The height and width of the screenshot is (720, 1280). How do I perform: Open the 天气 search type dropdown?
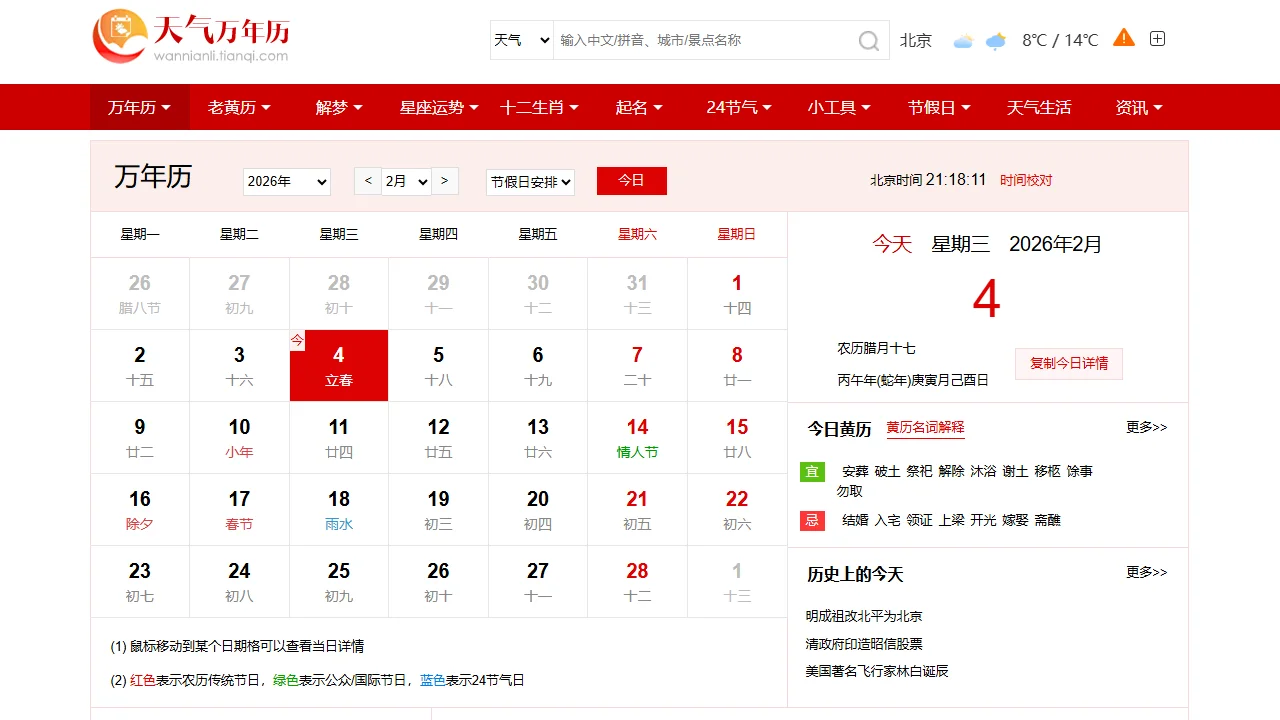pos(521,40)
